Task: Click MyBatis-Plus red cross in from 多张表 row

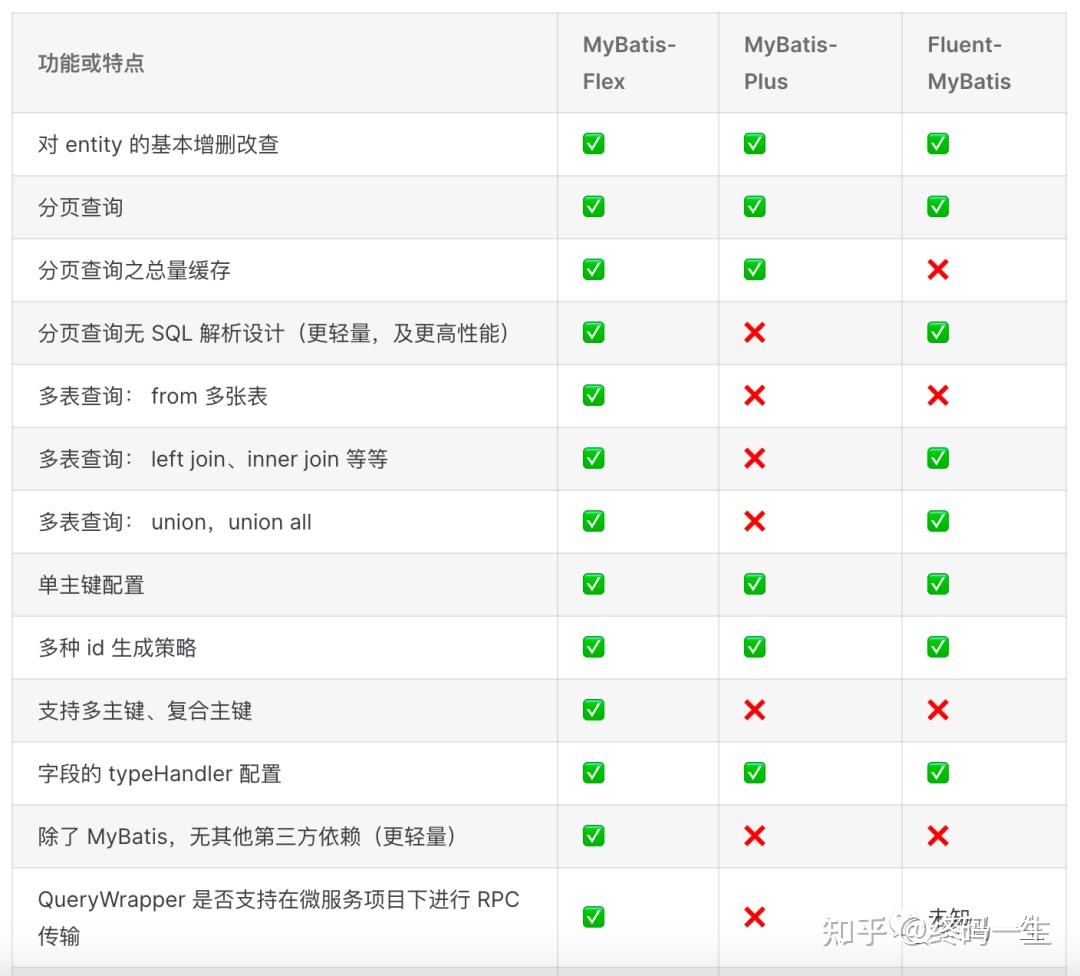Action: 754,395
